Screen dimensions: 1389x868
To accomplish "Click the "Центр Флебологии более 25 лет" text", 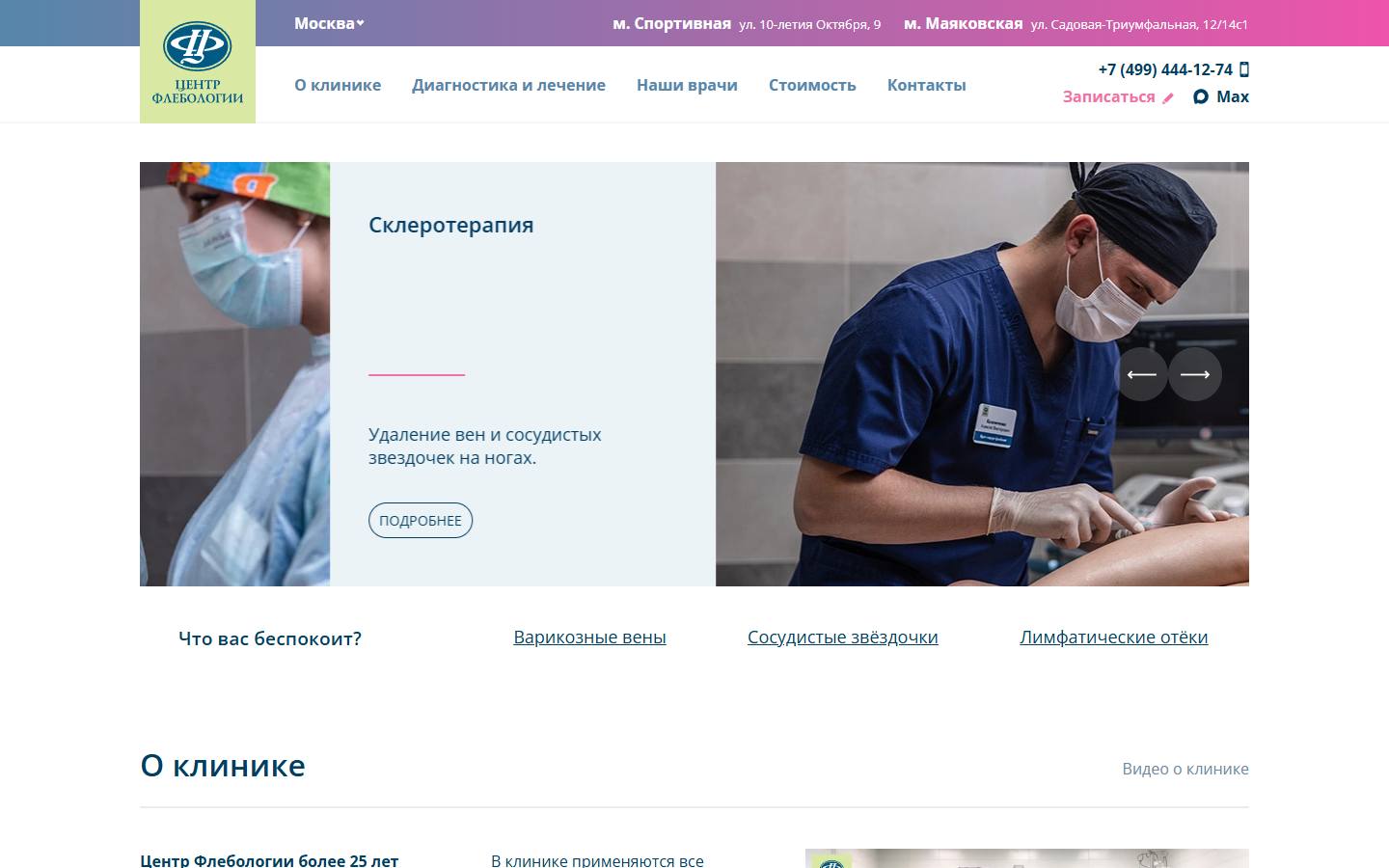I will 269,859.
